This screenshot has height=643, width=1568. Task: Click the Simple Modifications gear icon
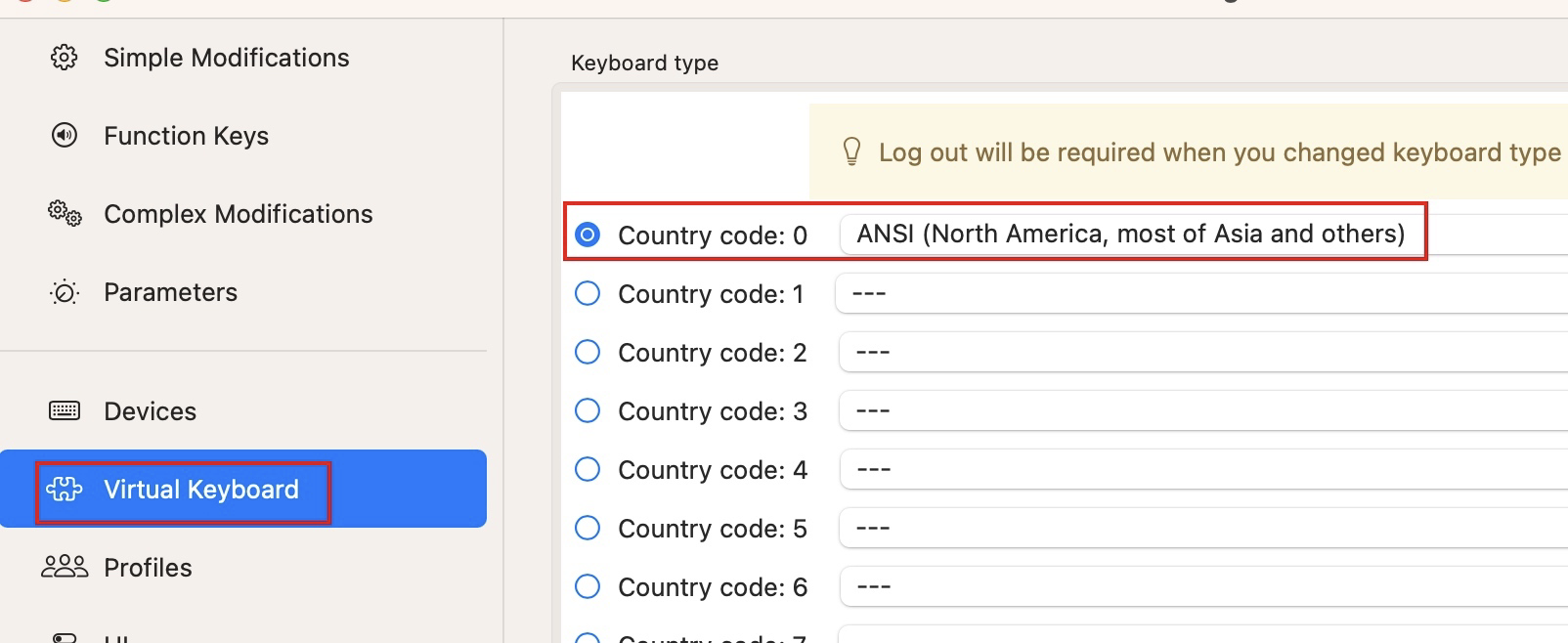pos(65,58)
